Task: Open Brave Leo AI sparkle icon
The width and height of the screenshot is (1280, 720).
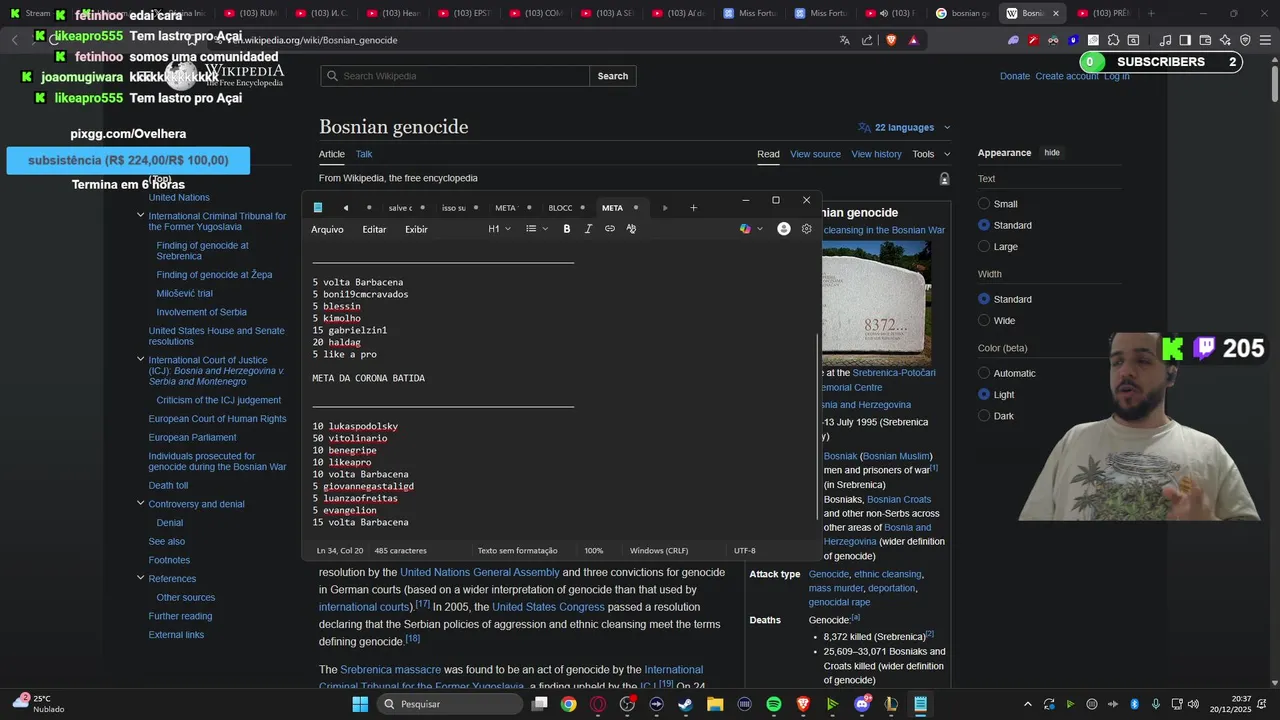Action: [1225, 40]
